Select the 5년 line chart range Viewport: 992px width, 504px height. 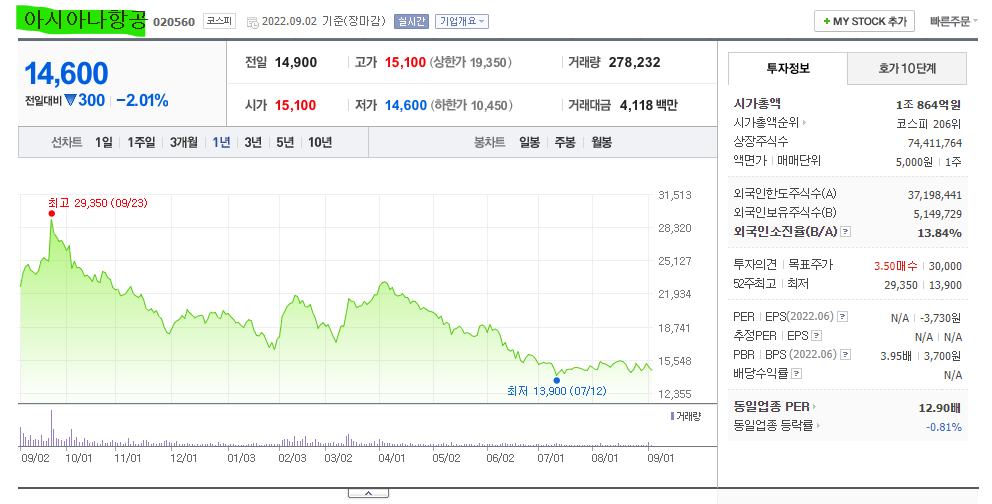coord(285,142)
